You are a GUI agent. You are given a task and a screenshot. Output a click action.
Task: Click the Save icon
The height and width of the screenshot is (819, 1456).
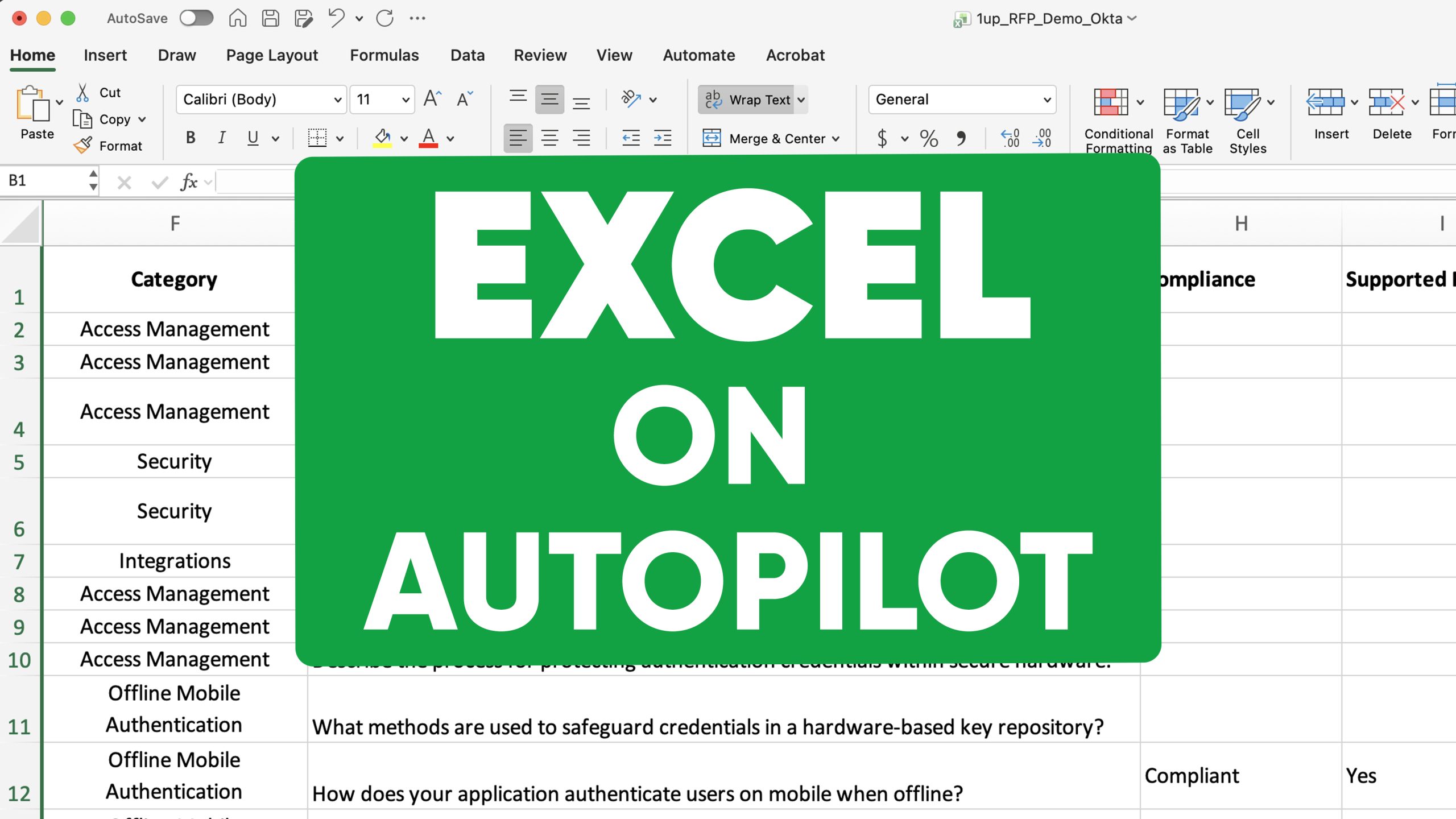coord(271,18)
